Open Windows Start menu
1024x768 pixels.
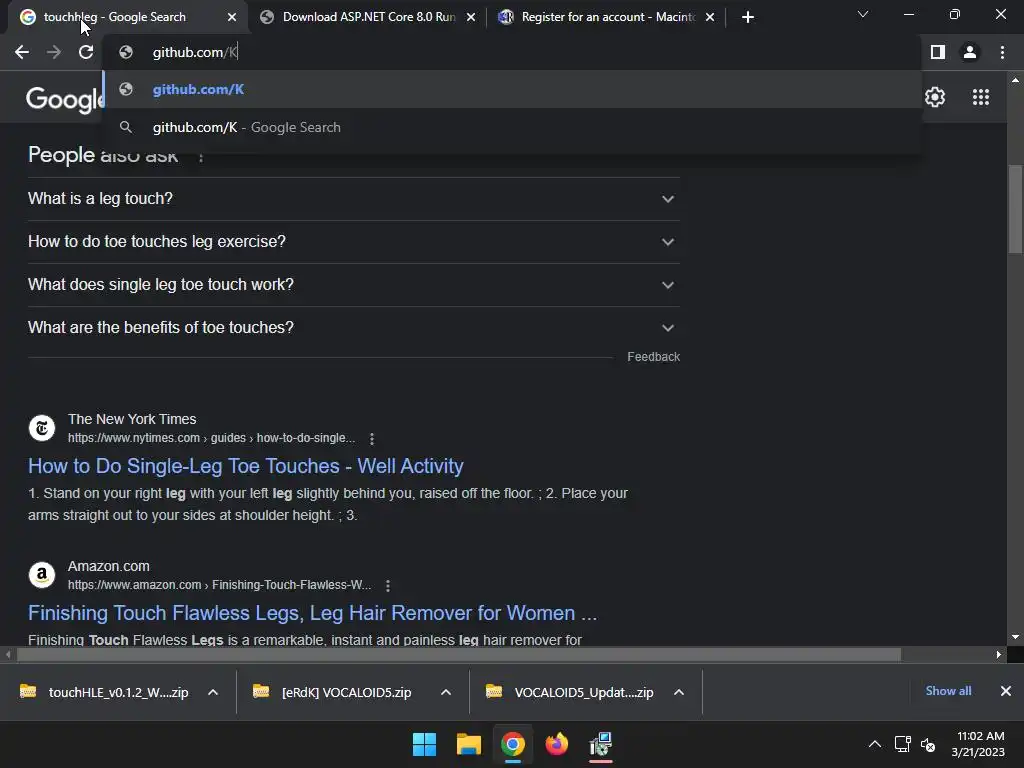coord(424,744)
